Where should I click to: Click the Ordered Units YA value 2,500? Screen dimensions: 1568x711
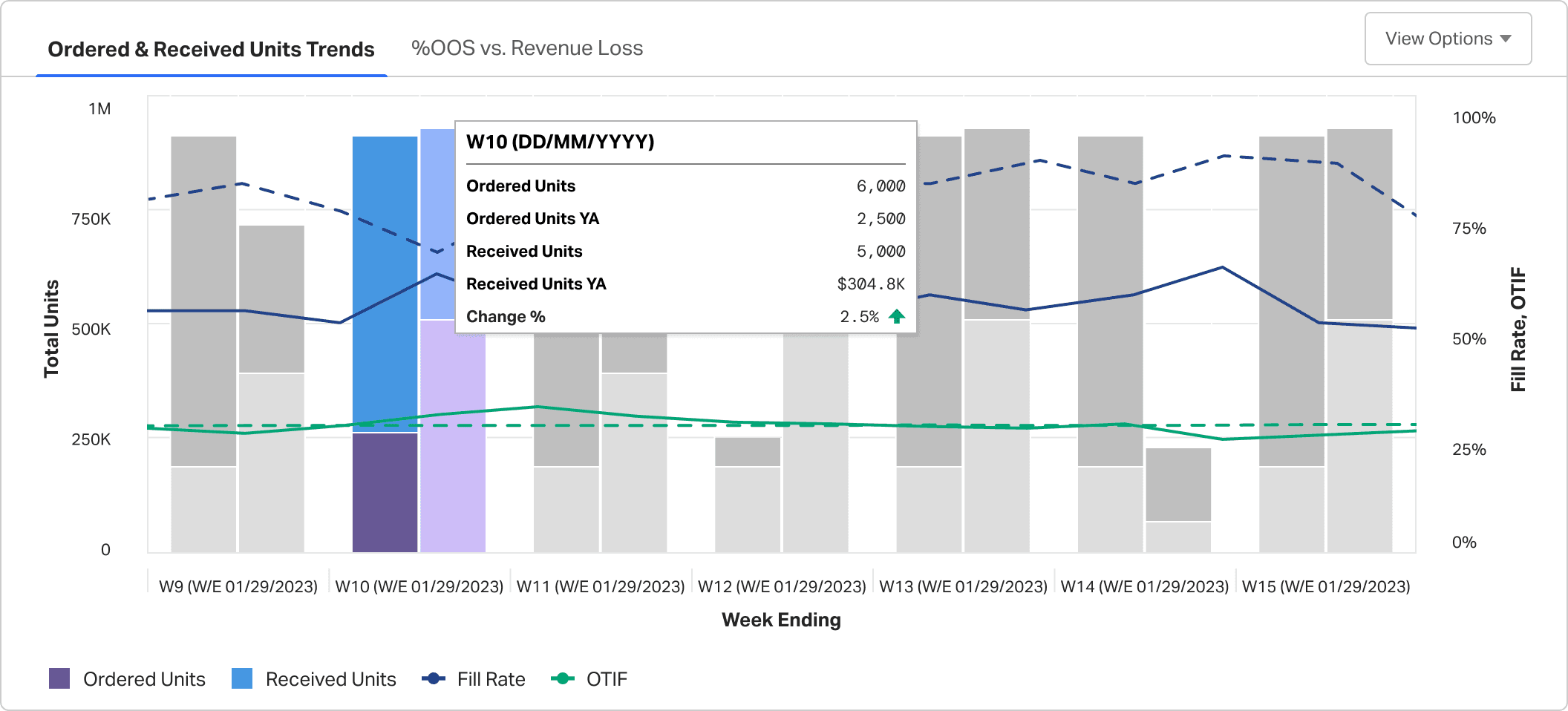tap(881, 219)
